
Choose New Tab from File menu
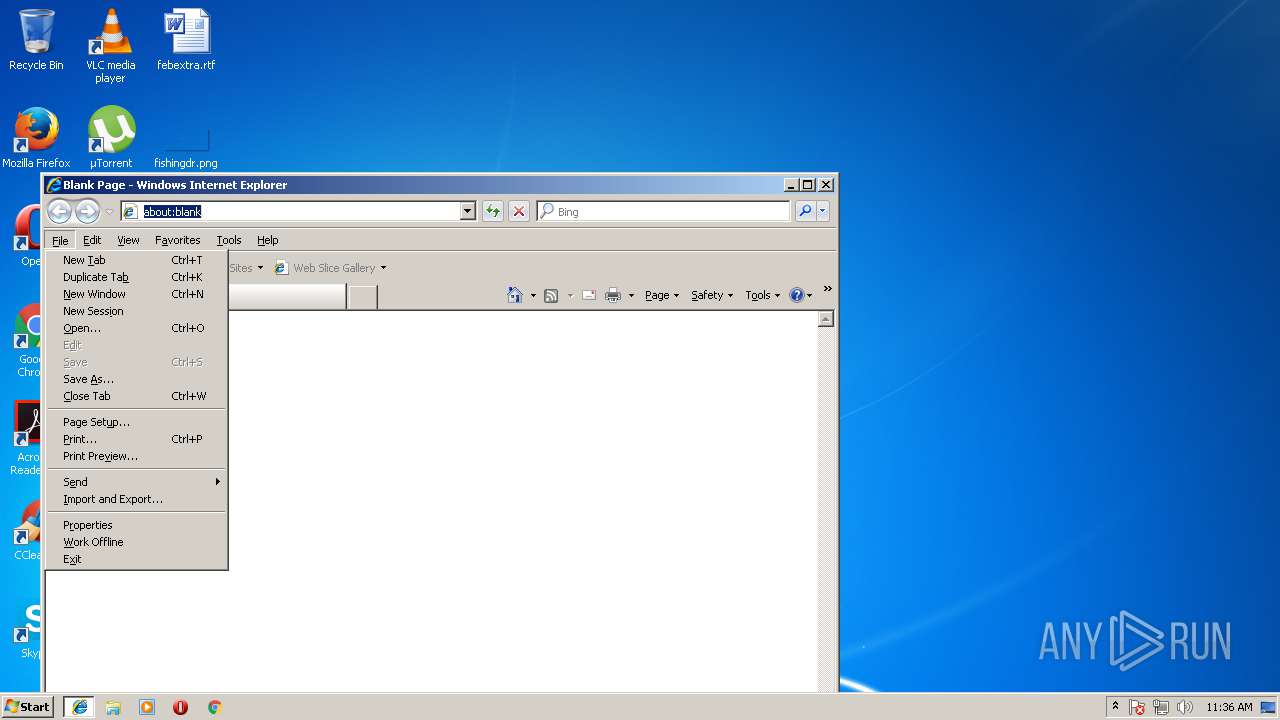pos(136,260)
